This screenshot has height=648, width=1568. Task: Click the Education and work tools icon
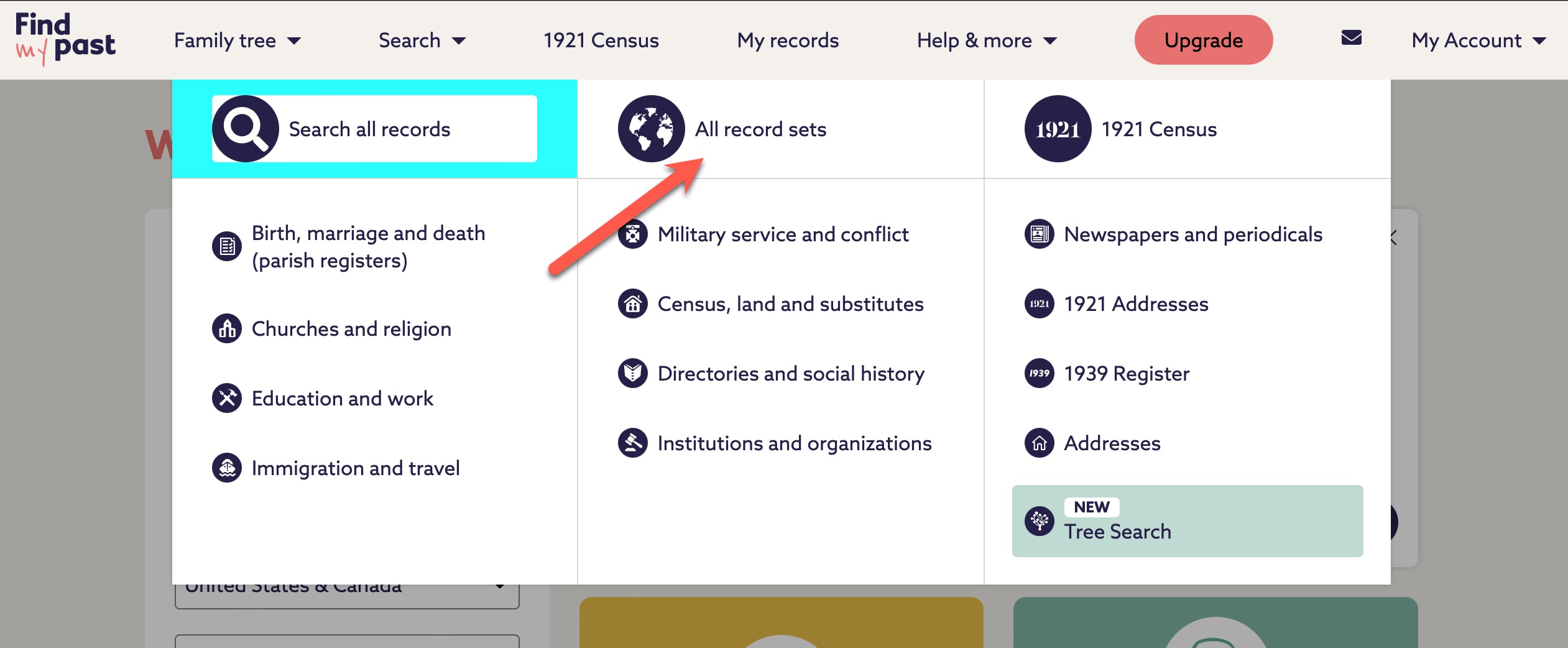point(228,398)
